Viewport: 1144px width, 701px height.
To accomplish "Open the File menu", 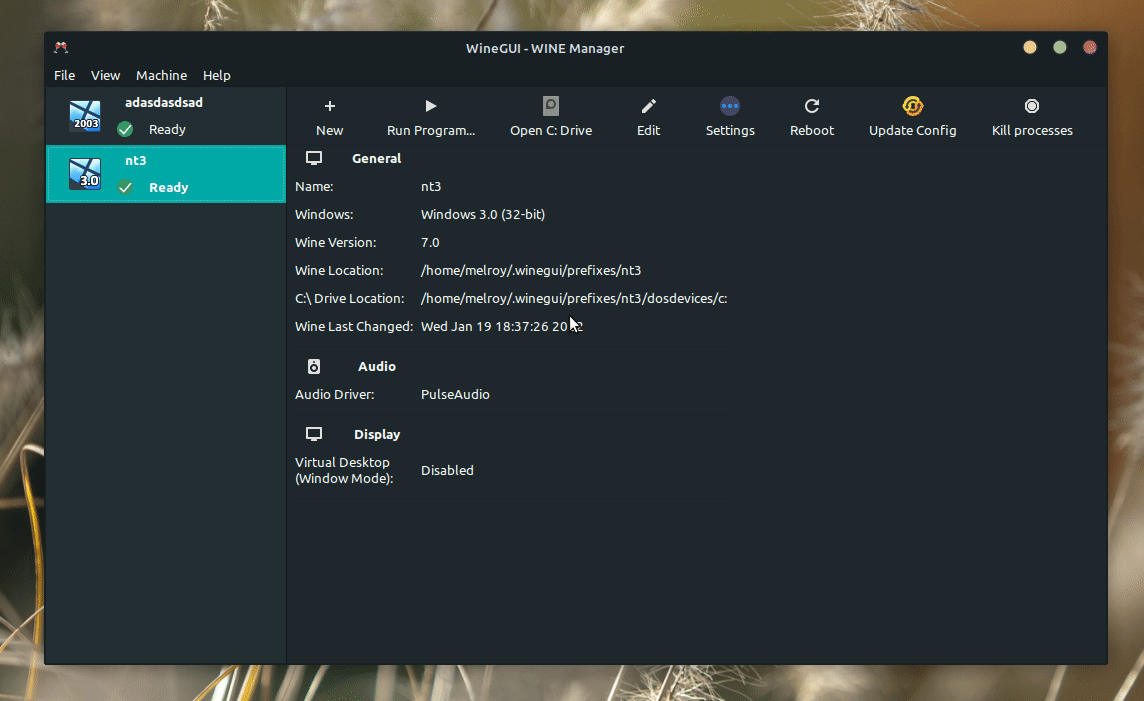I will pyautogui.click(x=64, y=75).
